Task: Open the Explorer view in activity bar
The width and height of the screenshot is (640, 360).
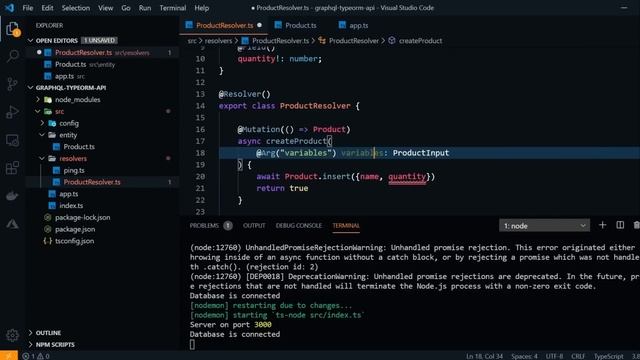Action: point(12,29)
